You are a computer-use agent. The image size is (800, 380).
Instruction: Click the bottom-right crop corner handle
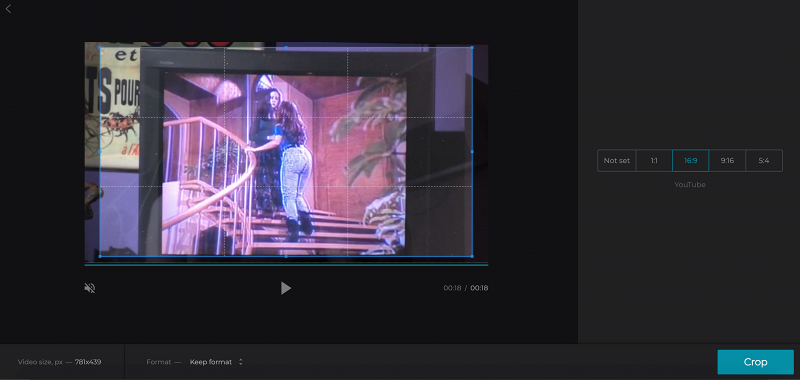click(x=472, y=256)
